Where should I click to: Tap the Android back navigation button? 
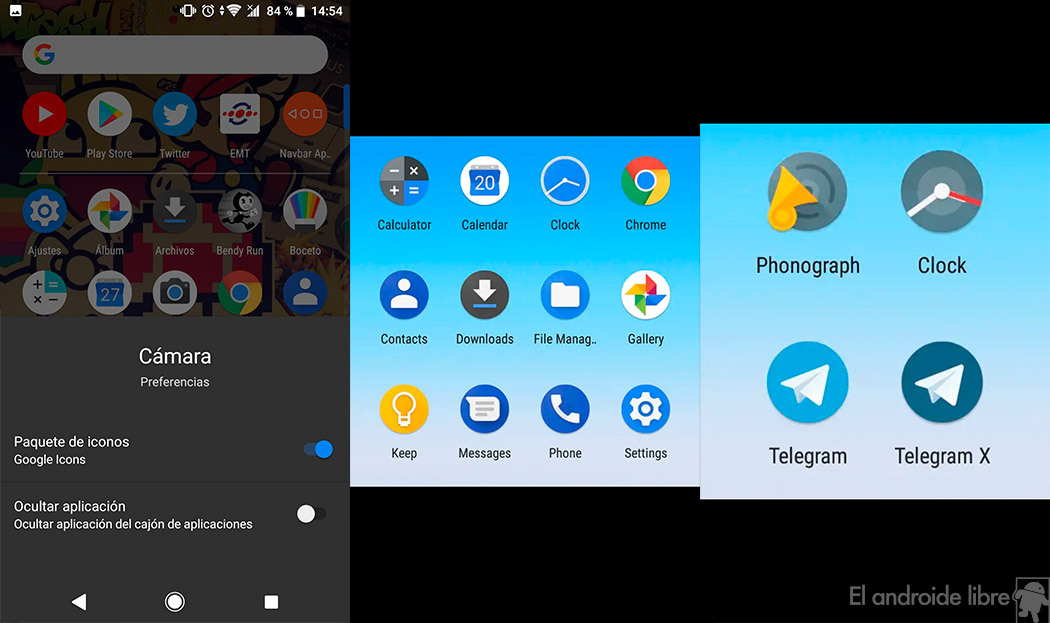pyautogui.click(x=79, y=602)
